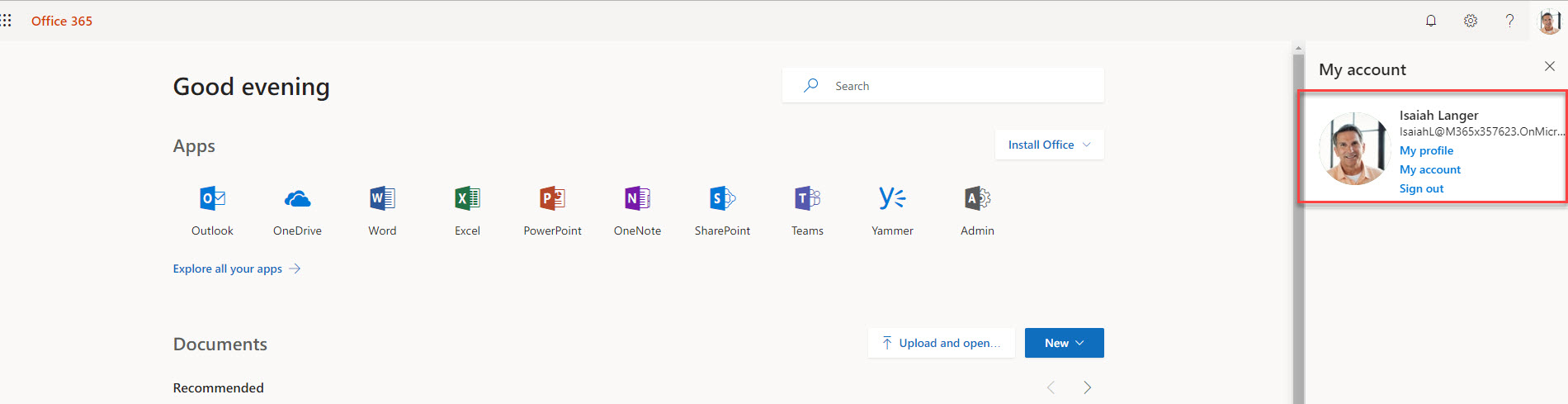Go to next recommended documents page
The width and height of the screenshot is (1568, 404).
coord(1088,387)
